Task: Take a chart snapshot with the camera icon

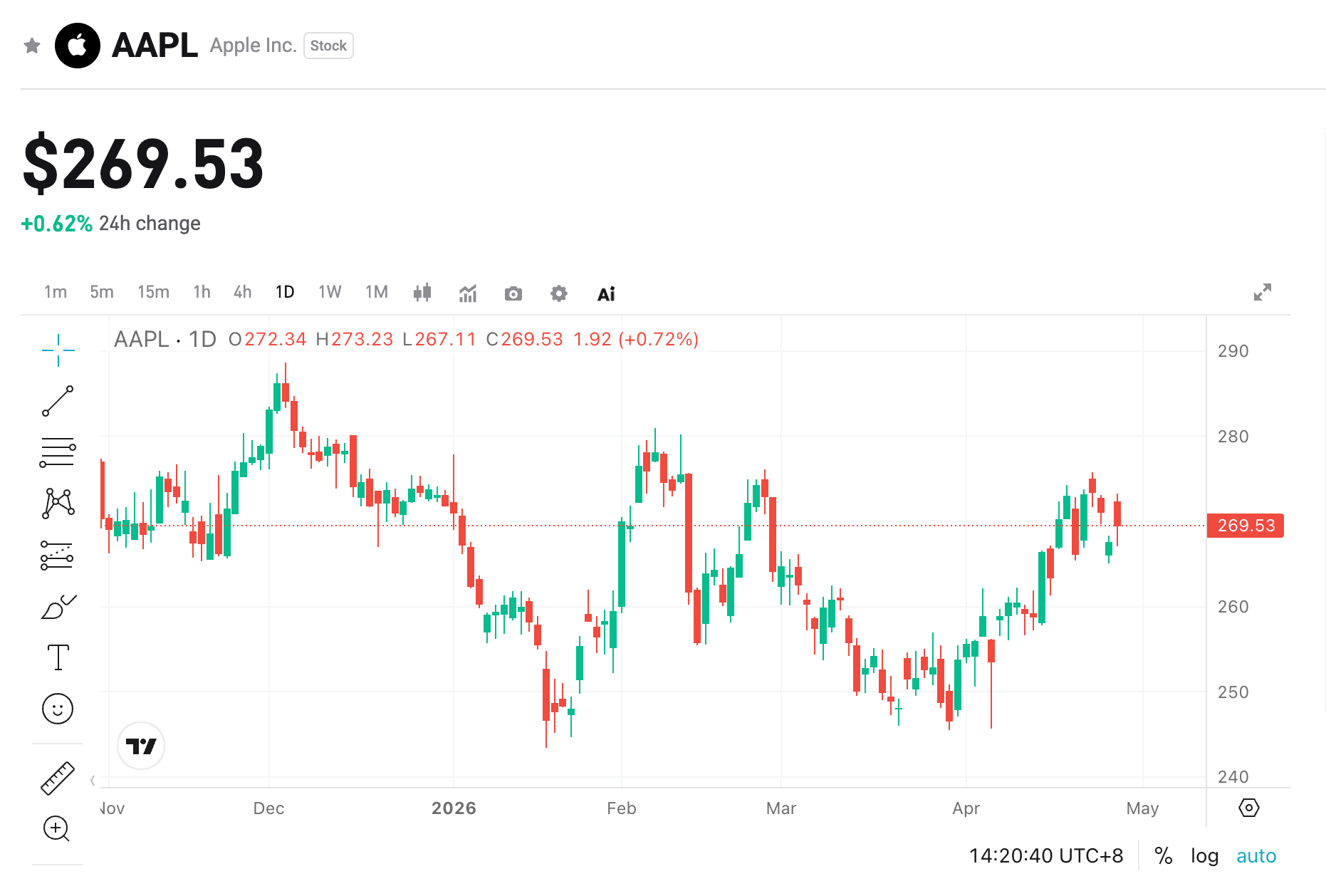Action: (x=513, y=293)
